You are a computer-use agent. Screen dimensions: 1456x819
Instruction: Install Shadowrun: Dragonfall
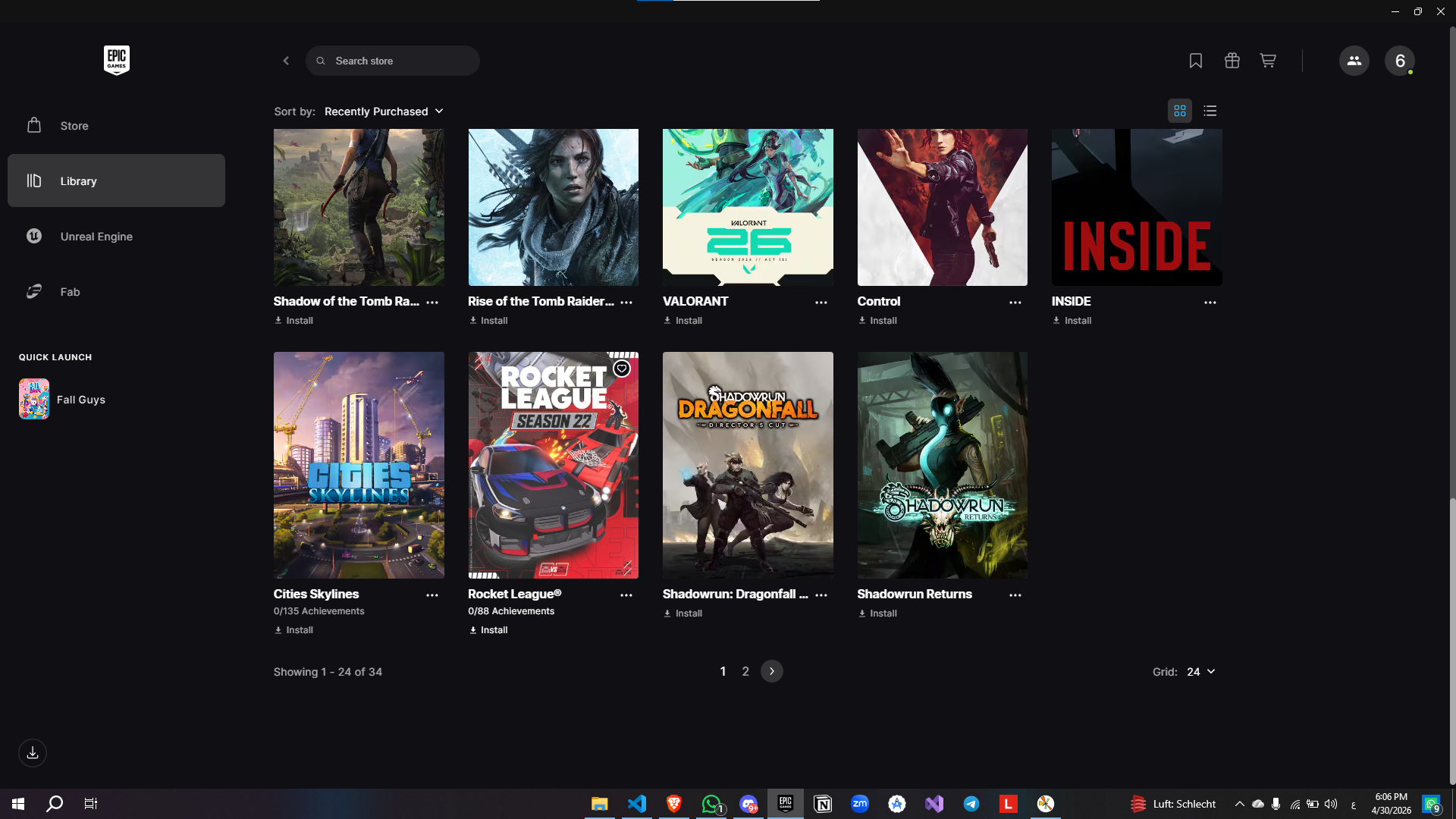(x=682, y=613)
